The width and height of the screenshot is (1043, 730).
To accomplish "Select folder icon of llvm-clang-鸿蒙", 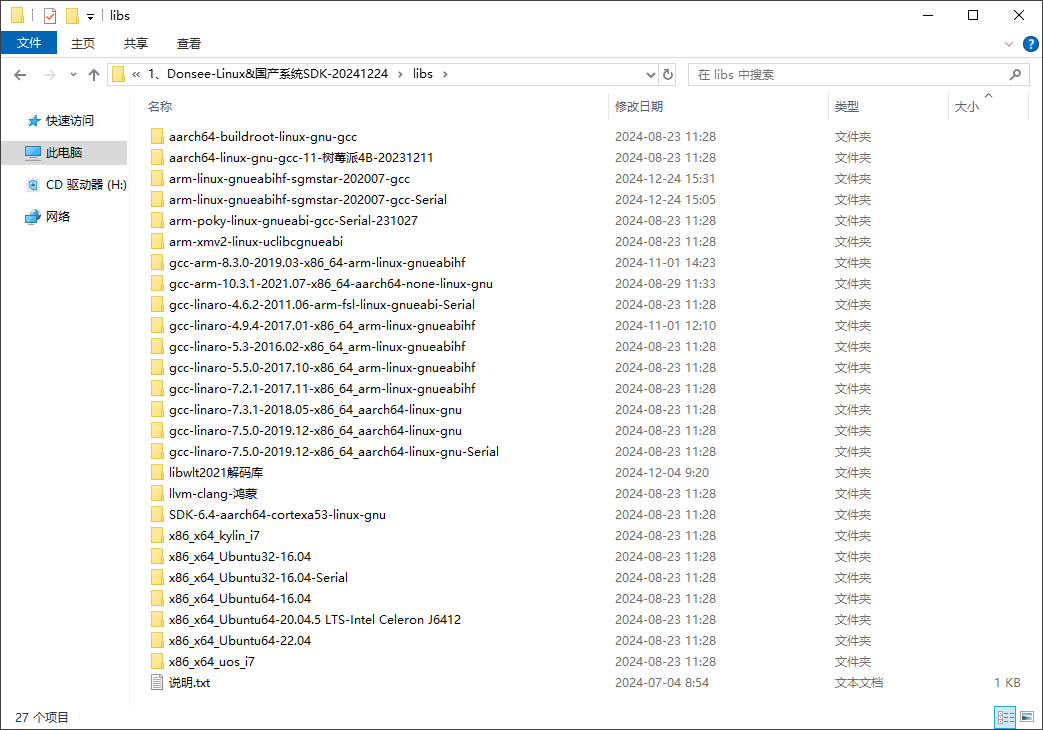I will coord(157,494).
